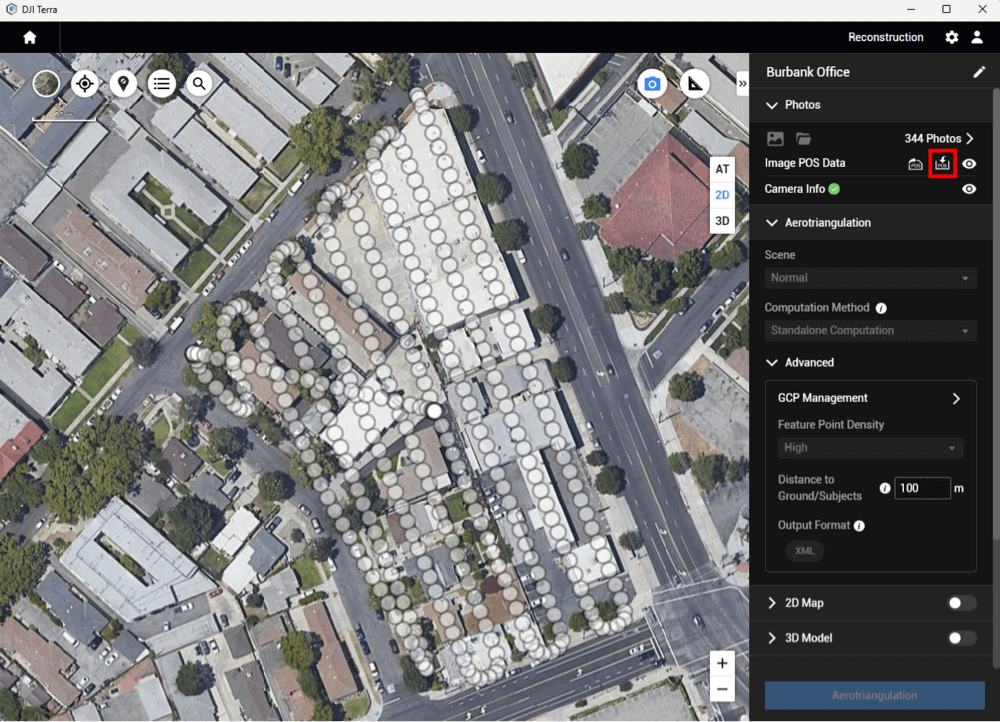Collapse the Photos section
This screenshot has height=722, width=1000.
click(x=773, y=105)
